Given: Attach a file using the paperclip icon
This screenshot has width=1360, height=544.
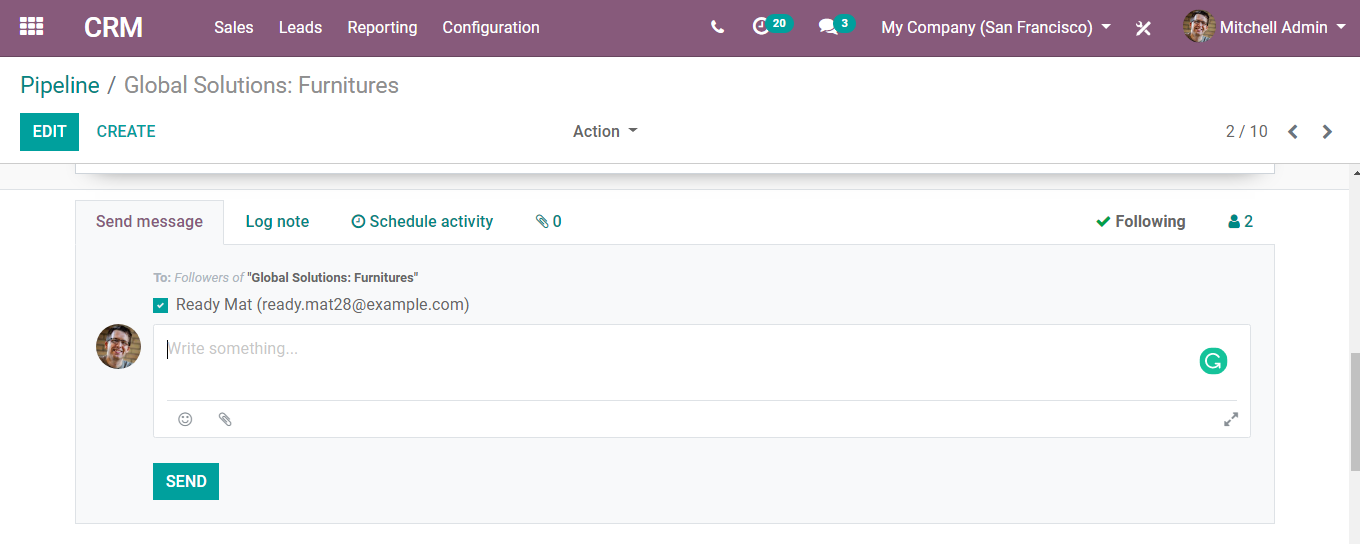Looking at the screenshot, I should pyautogui.click(x=225, y=419).
